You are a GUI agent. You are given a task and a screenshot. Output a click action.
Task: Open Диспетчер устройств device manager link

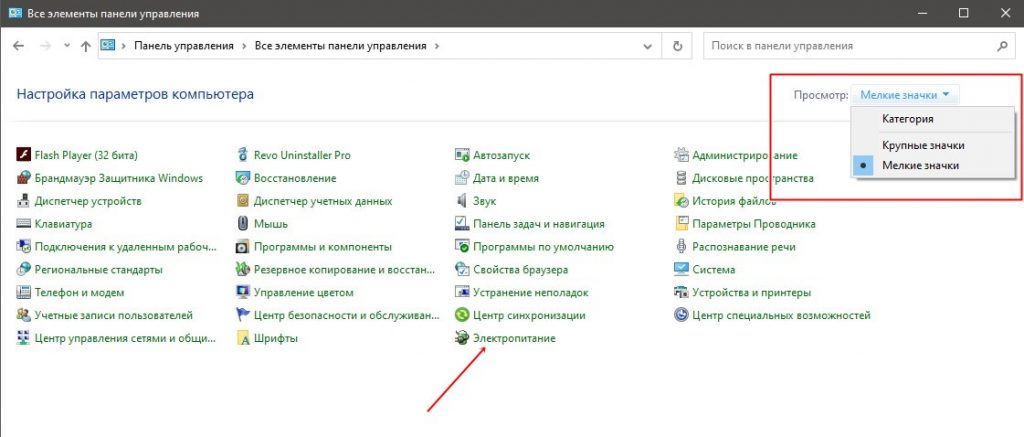pyautogui.click(x=88, y=201)
